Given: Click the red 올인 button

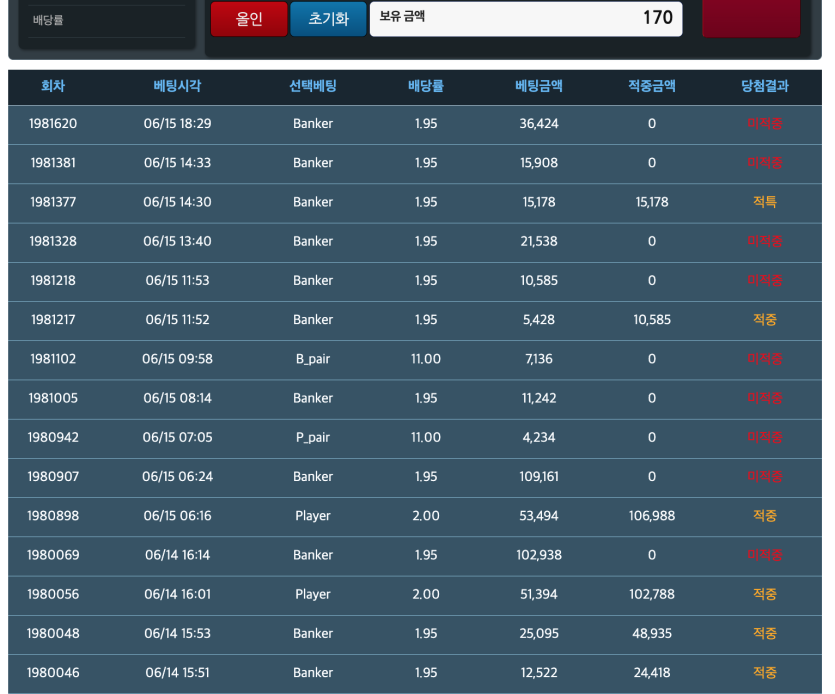Looking at the screenshot, I should [x=249, y=19].
